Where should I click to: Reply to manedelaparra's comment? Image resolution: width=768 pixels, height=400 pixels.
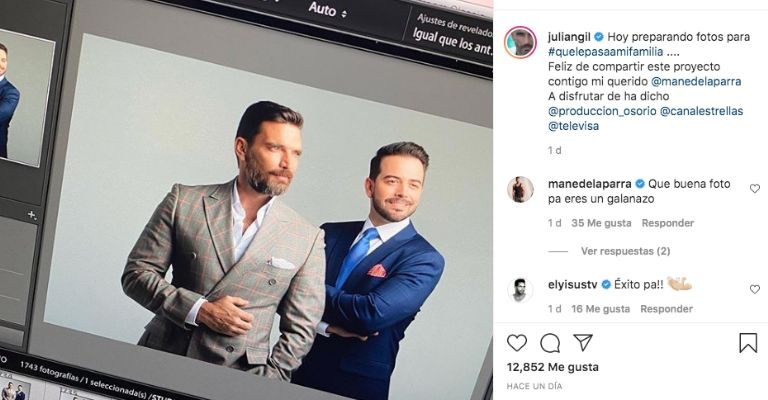pyautogui.click(x=668, y=223)
